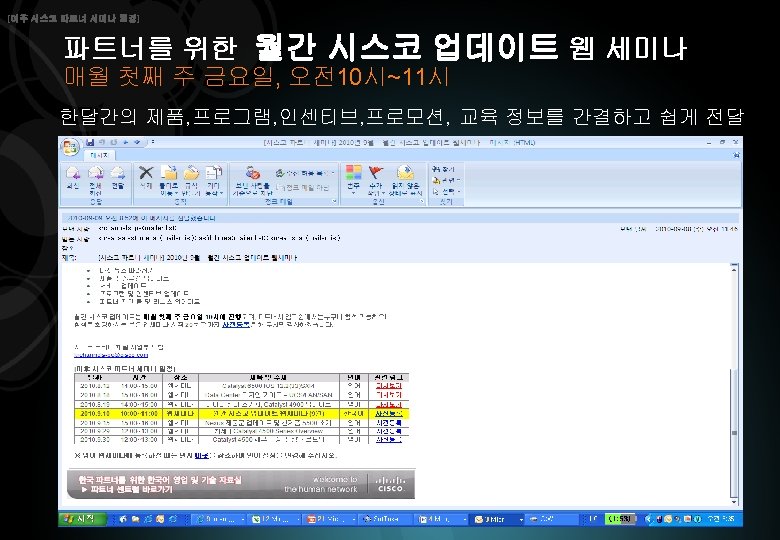The width and height of the screenshot is (780, 540).
Task: Click the message scrollbar up arrow
Action: coord(734,269)
